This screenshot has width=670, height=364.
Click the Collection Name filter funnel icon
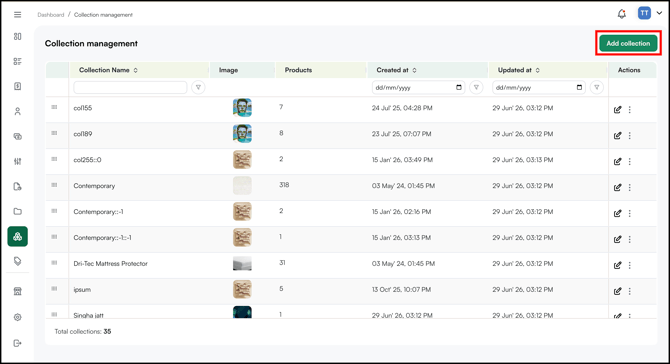198,87
